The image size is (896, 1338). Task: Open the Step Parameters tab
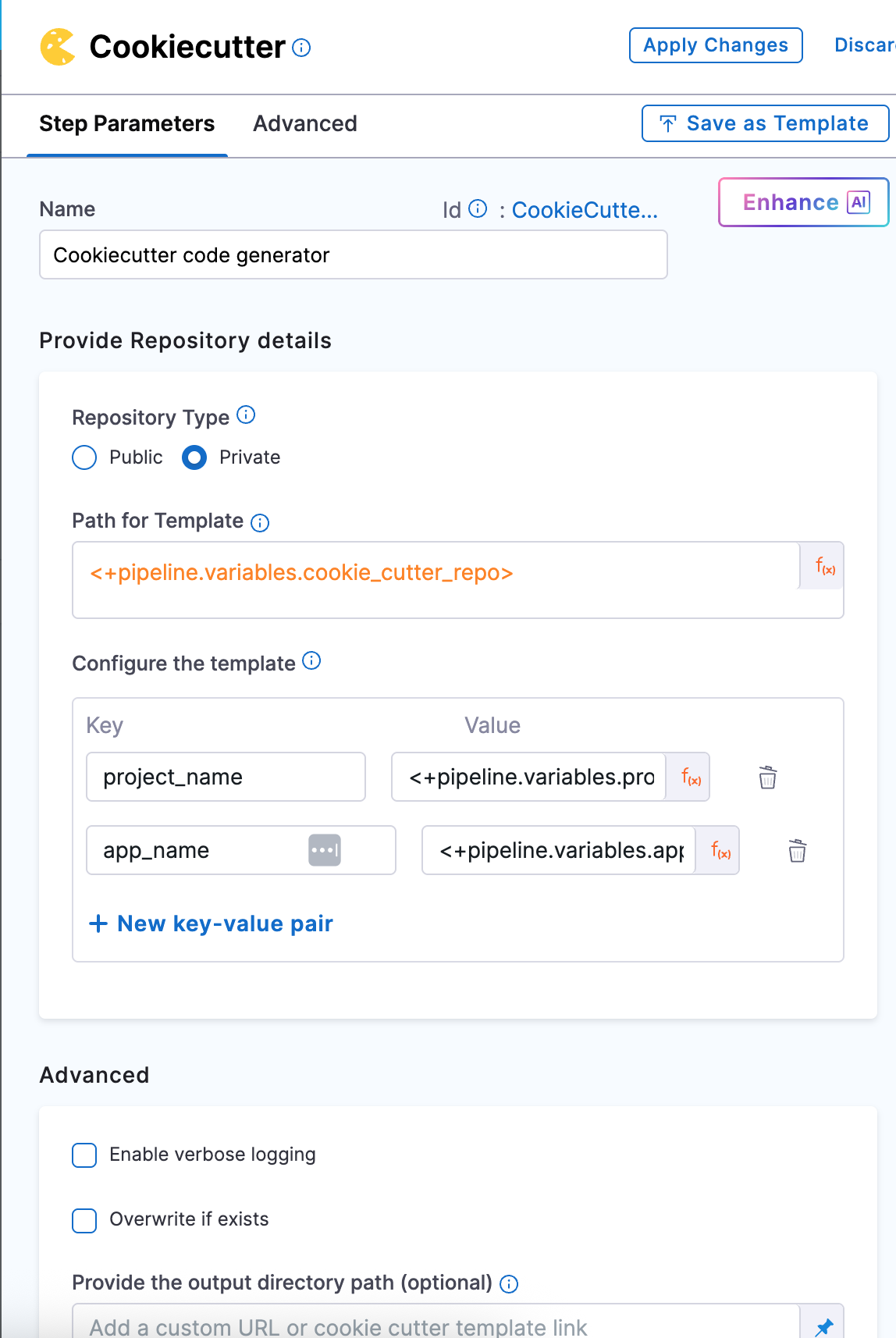pyautogui.click(x=126, y=123)
